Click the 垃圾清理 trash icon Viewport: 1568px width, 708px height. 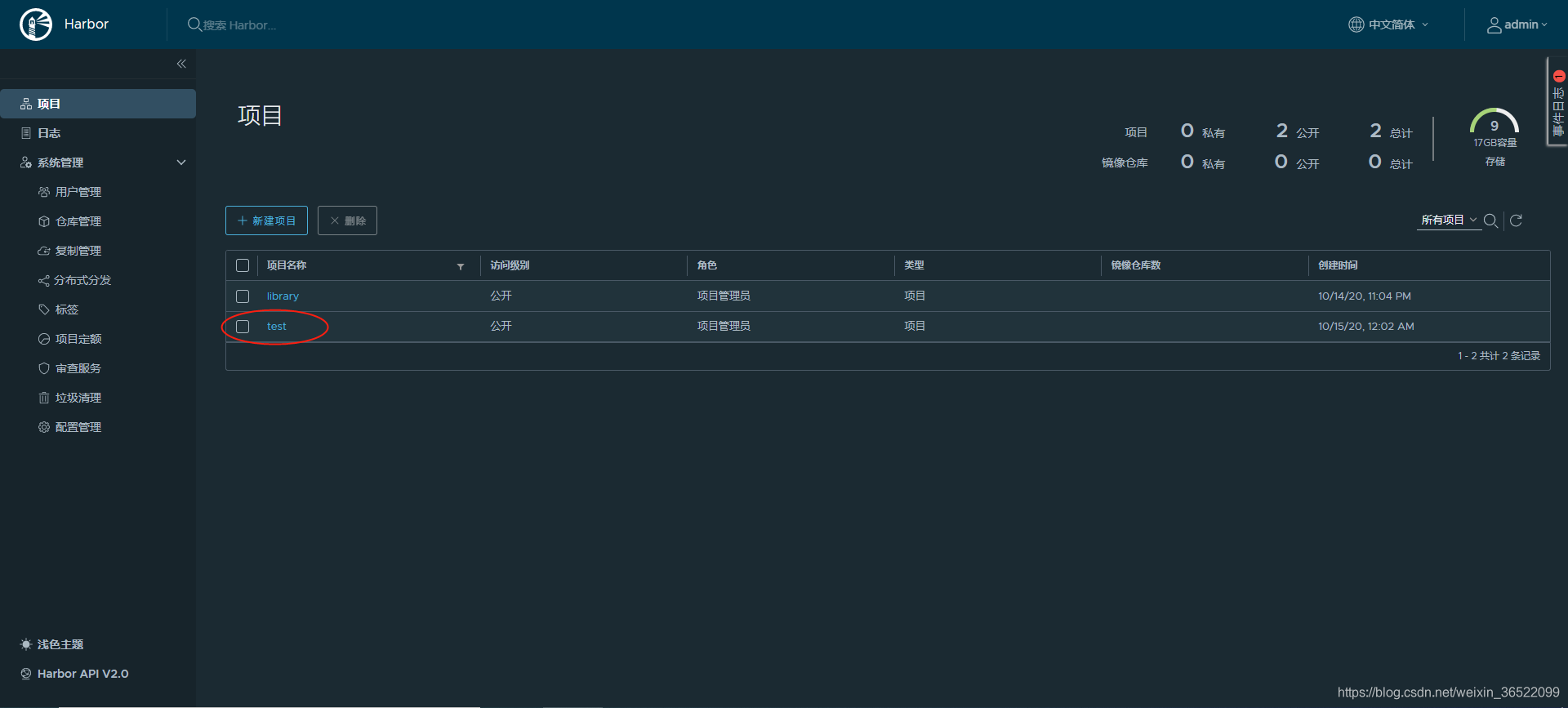coord(44,398)
